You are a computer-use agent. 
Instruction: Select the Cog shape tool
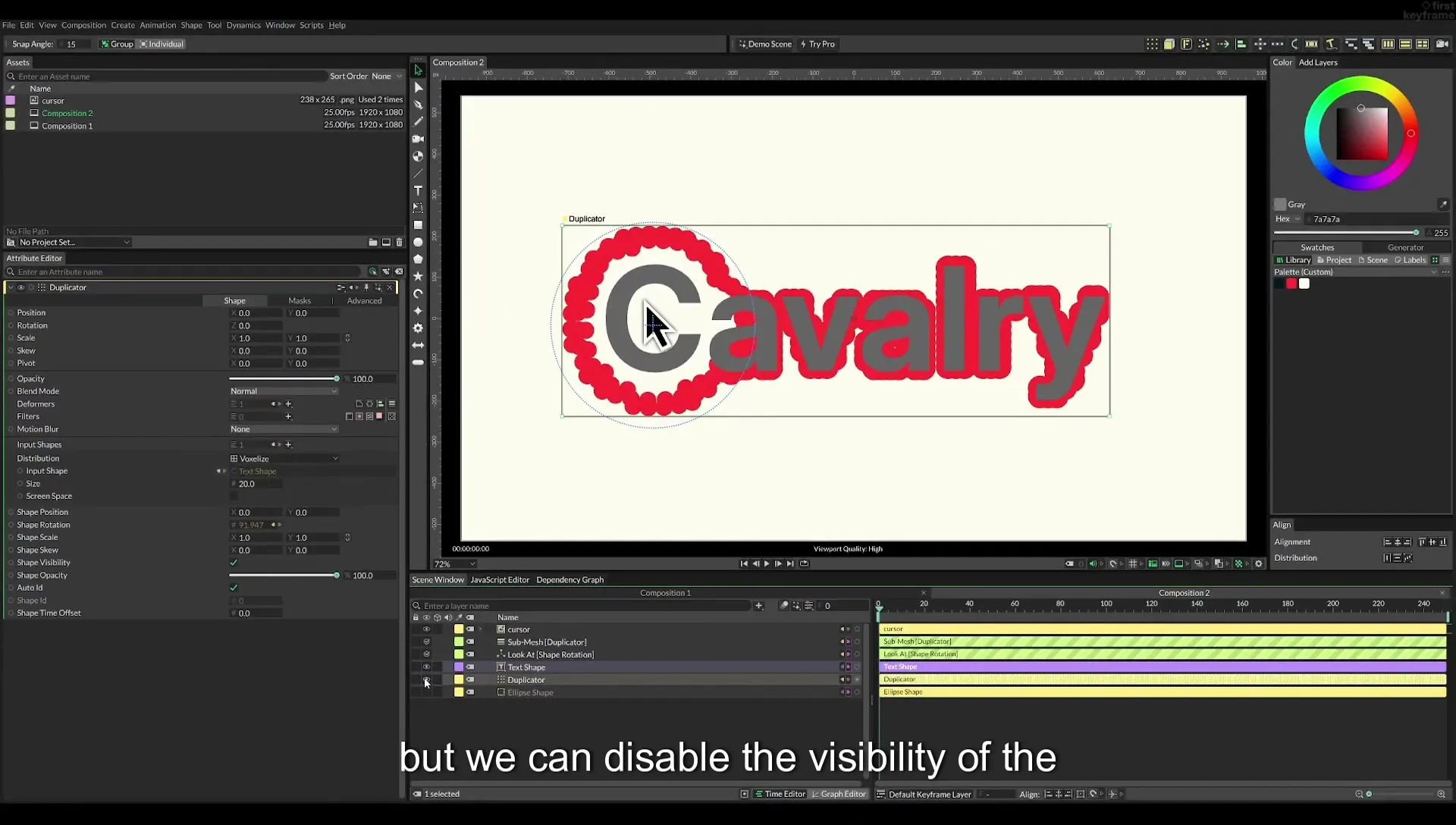click(418, 328)
